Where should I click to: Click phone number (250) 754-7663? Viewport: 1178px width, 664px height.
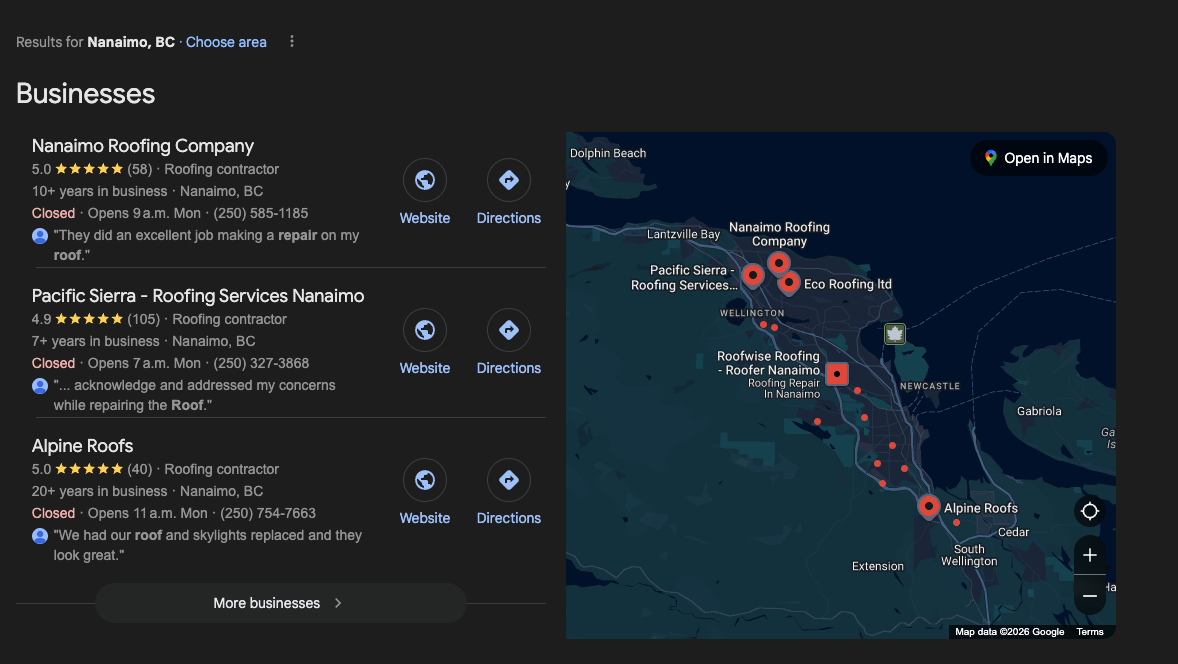click(x=267, y=513)
